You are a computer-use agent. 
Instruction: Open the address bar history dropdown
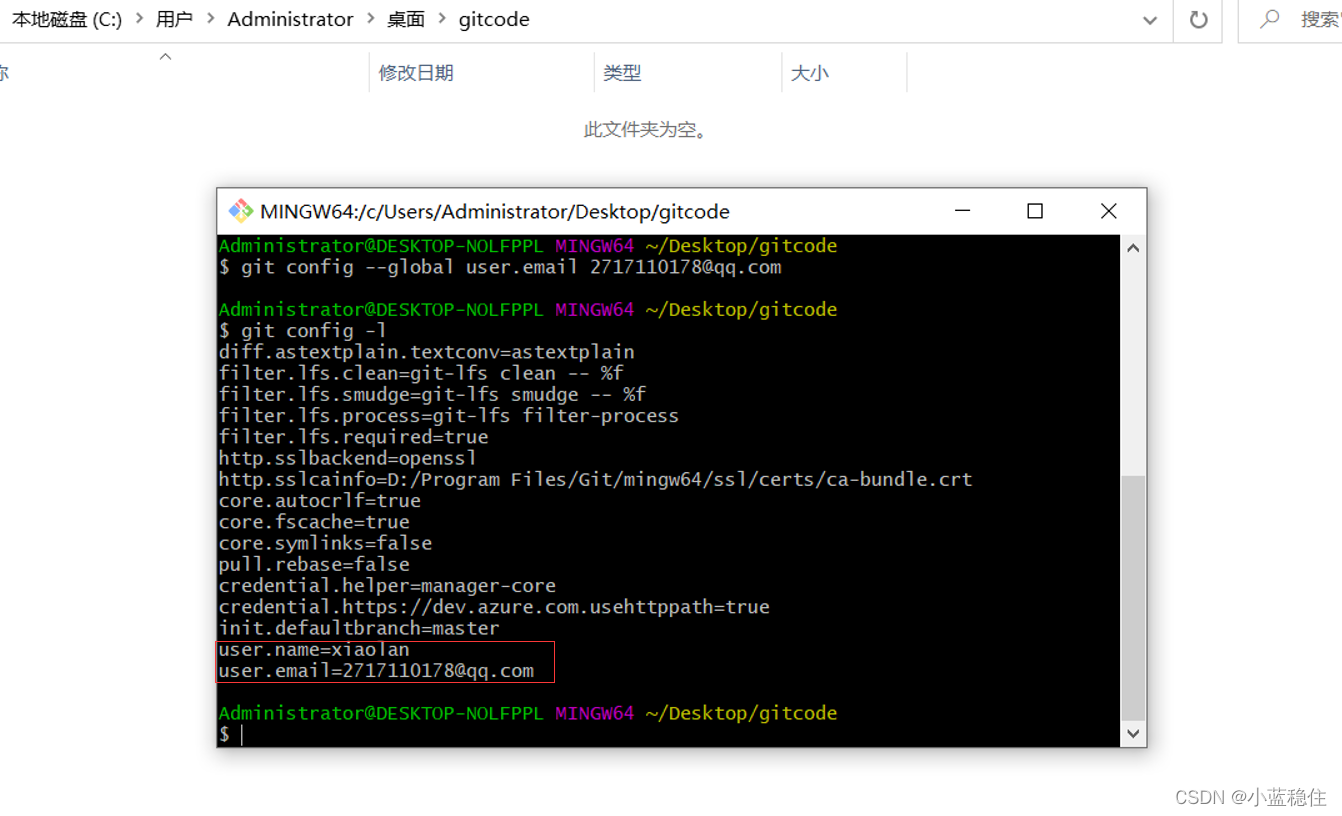[x=1150, y=20]
